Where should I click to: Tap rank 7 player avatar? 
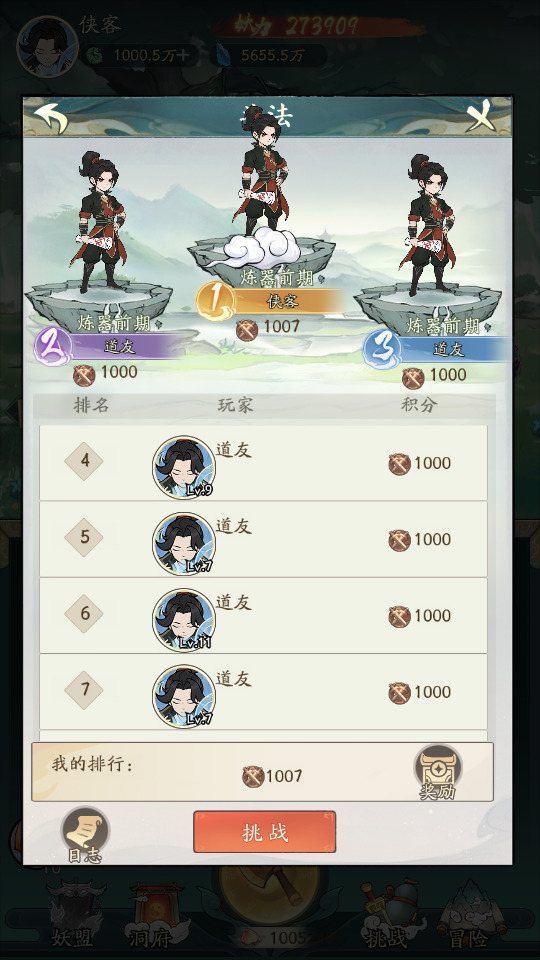click(x=184, y=697)
